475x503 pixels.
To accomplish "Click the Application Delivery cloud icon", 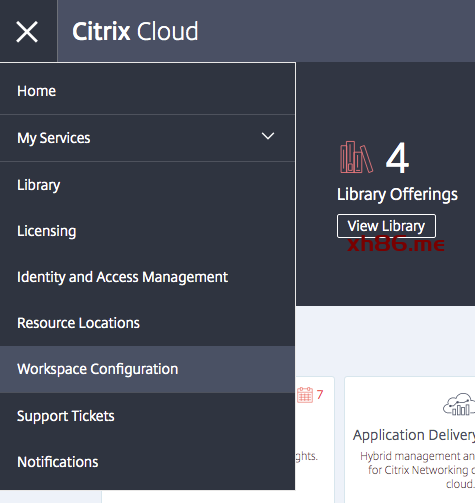I will 459,404.
